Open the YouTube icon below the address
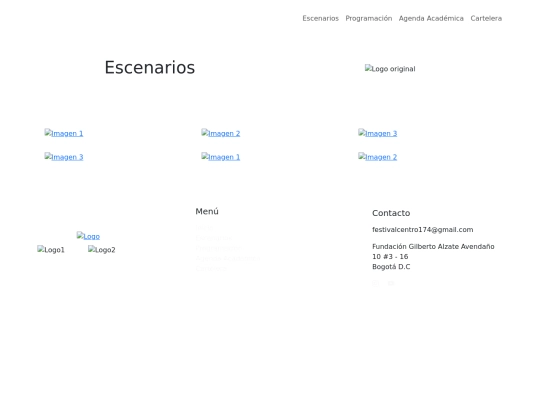 [391, 283]
